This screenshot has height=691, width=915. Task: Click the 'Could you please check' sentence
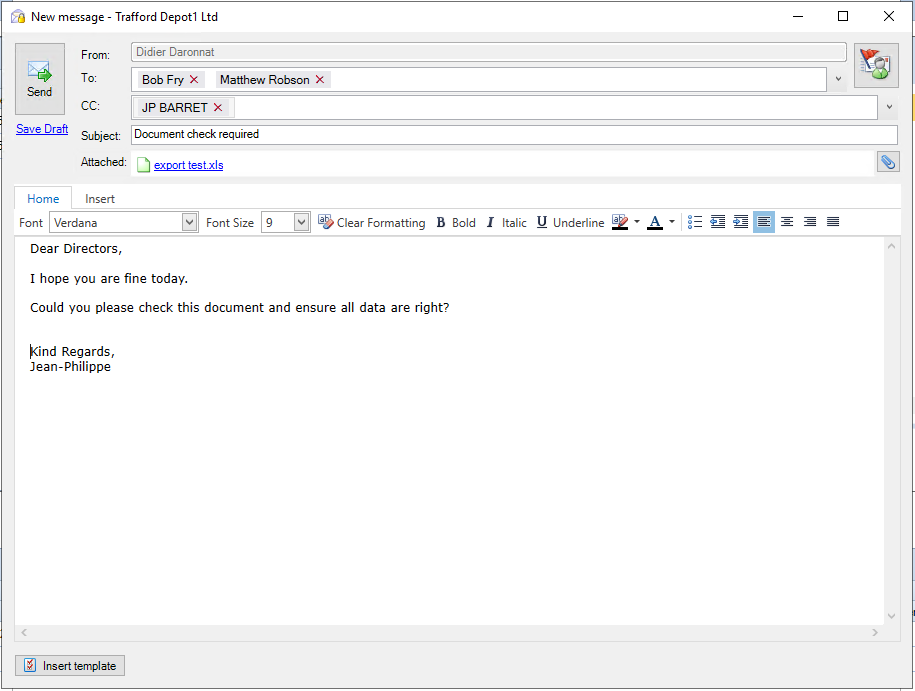(239, 308)
